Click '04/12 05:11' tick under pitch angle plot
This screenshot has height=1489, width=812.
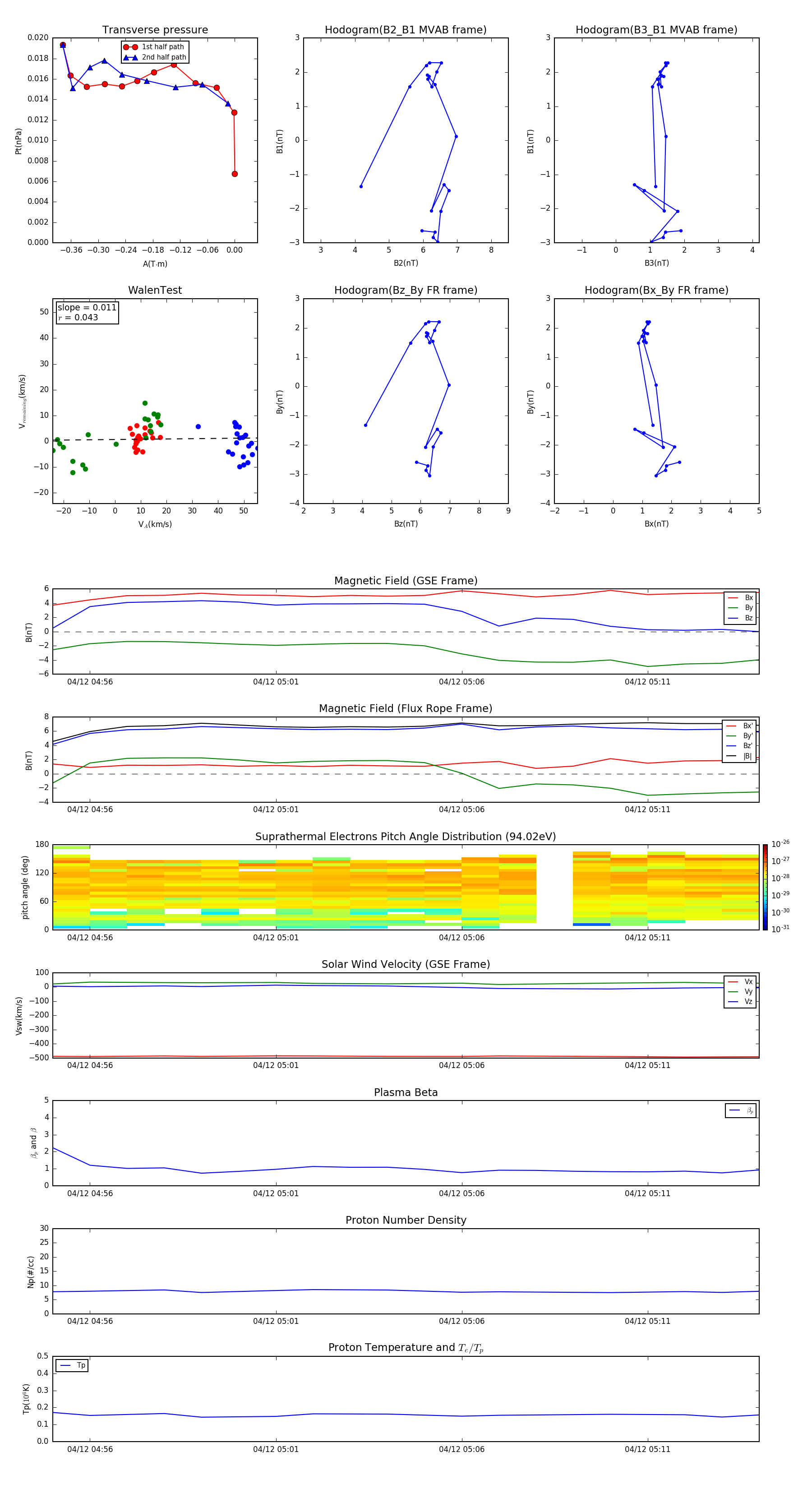tap(647, 938)
